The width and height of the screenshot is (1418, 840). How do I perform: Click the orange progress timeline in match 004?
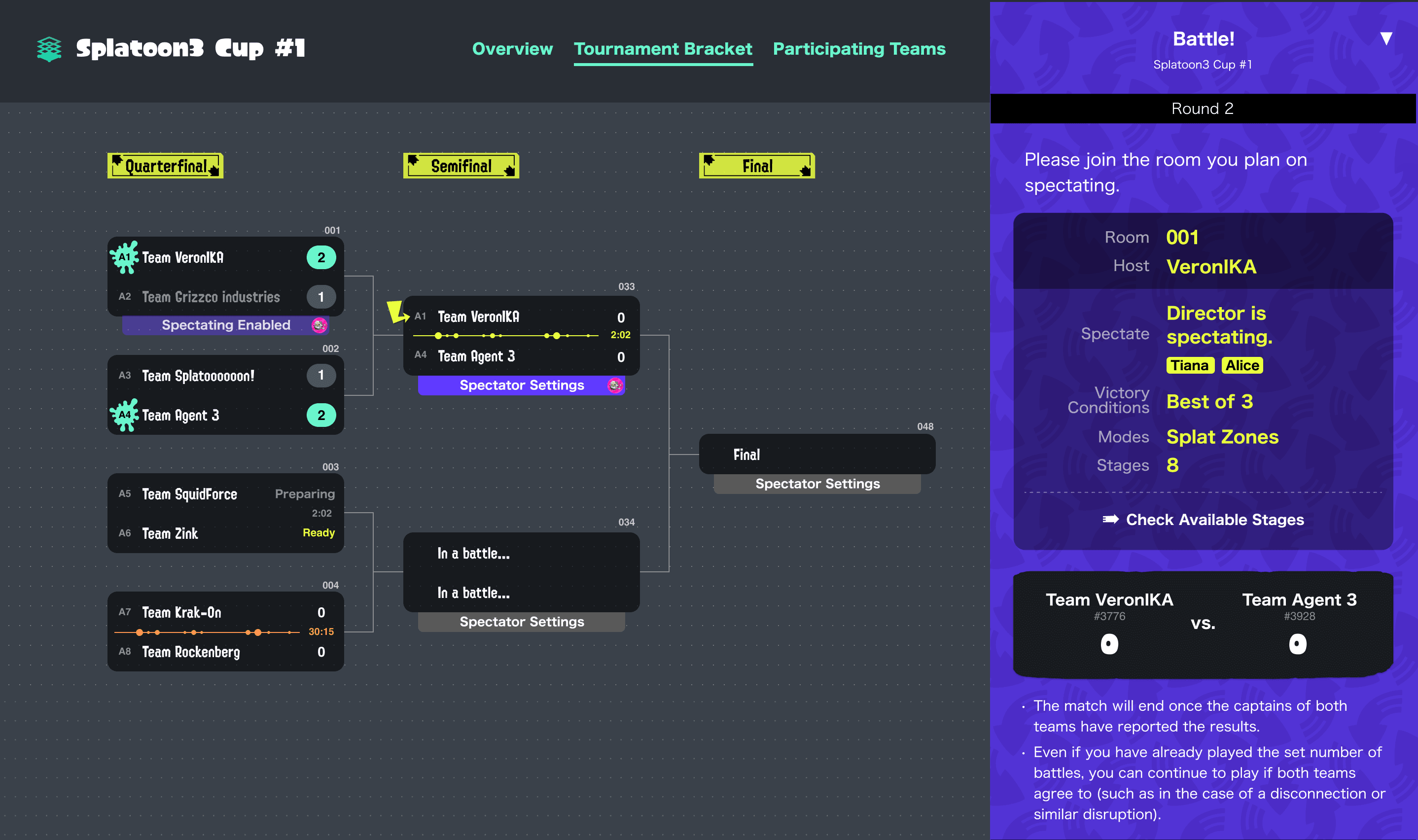(x=207, y=631)
